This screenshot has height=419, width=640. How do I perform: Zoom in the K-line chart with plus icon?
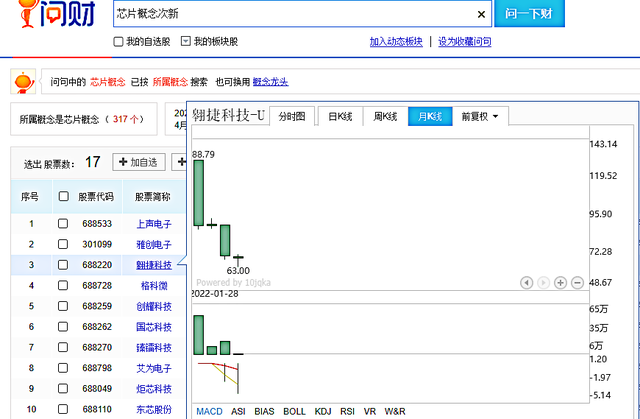(560, 282)
